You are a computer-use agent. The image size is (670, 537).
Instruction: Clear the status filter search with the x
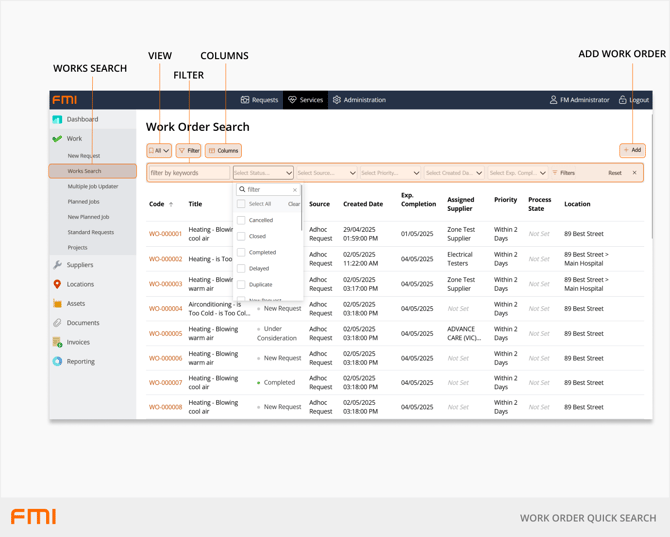[x=295, y=190]
